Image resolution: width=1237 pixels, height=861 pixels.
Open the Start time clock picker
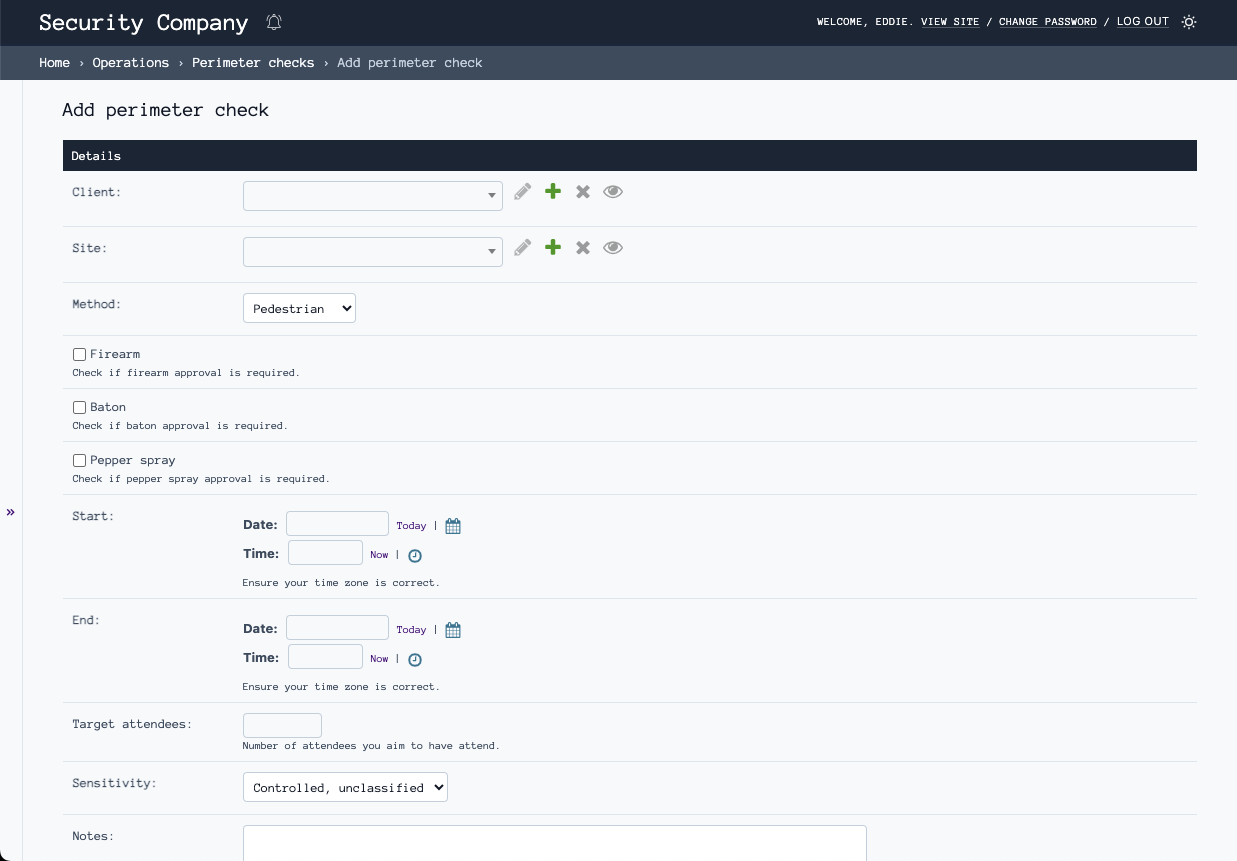point(415,555)
